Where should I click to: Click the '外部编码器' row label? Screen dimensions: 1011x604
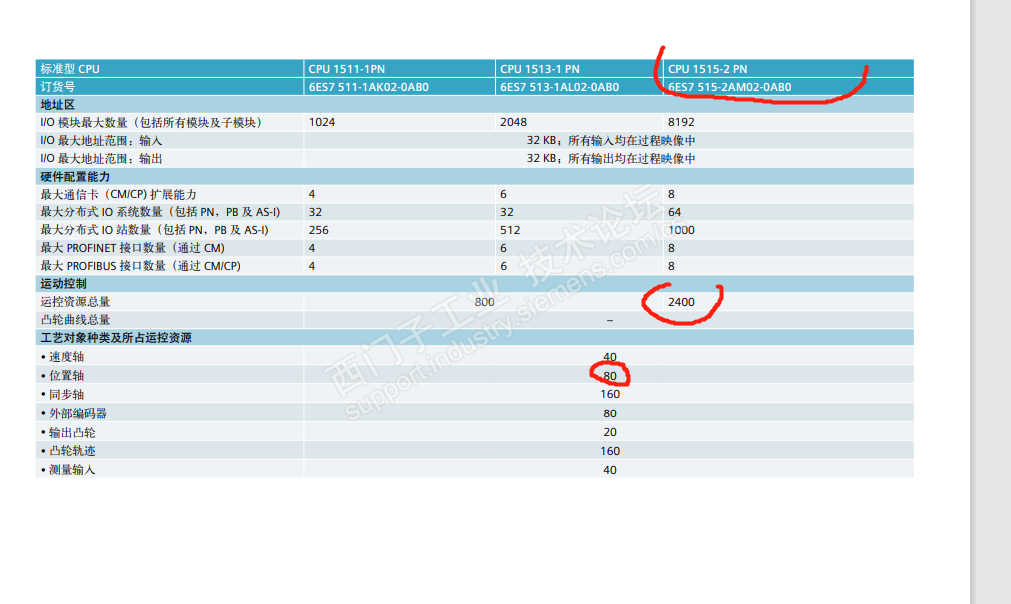(74, 413)
